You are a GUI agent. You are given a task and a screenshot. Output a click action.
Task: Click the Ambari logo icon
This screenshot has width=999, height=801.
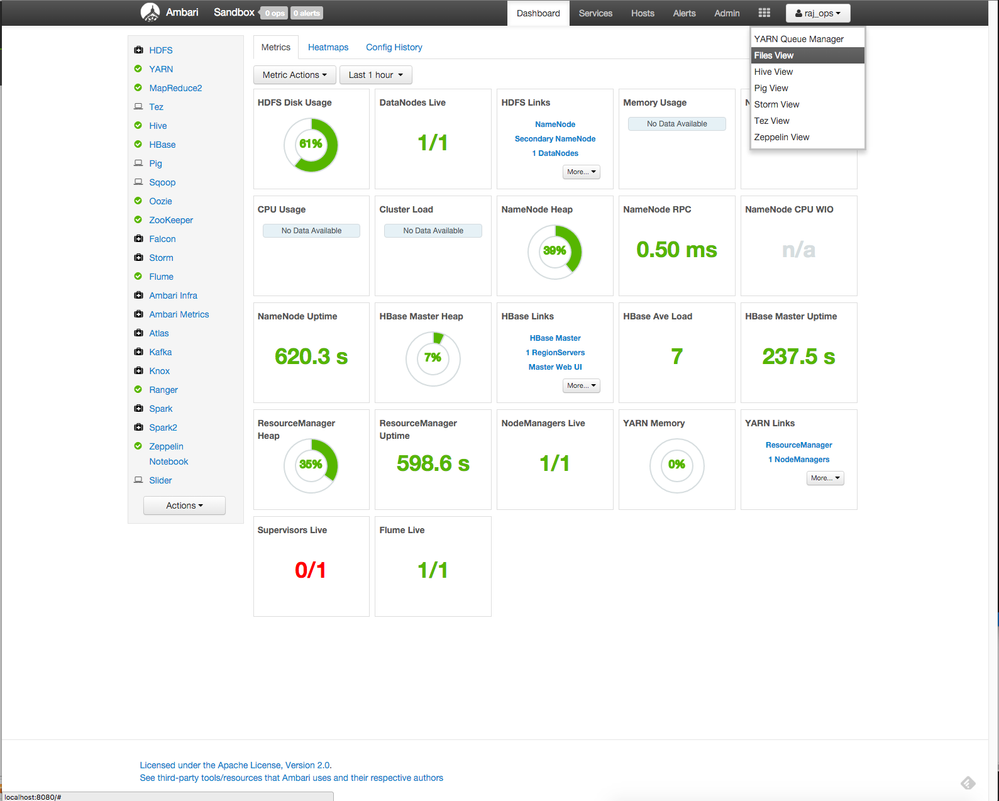[150, 12]
